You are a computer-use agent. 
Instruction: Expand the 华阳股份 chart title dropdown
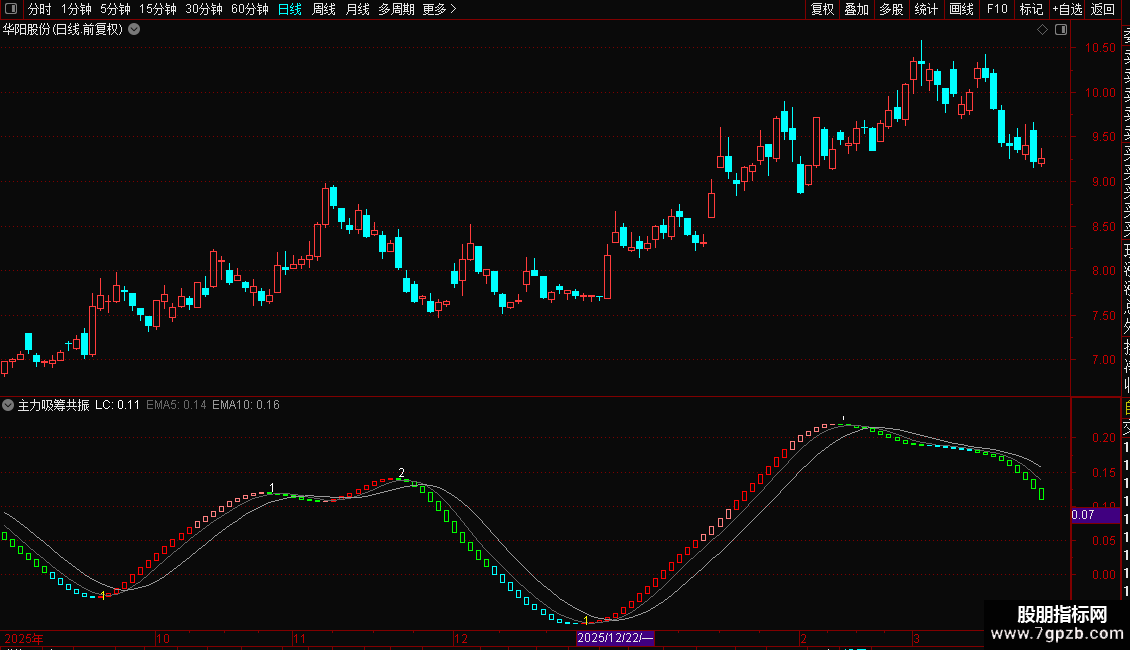(134, 30)
